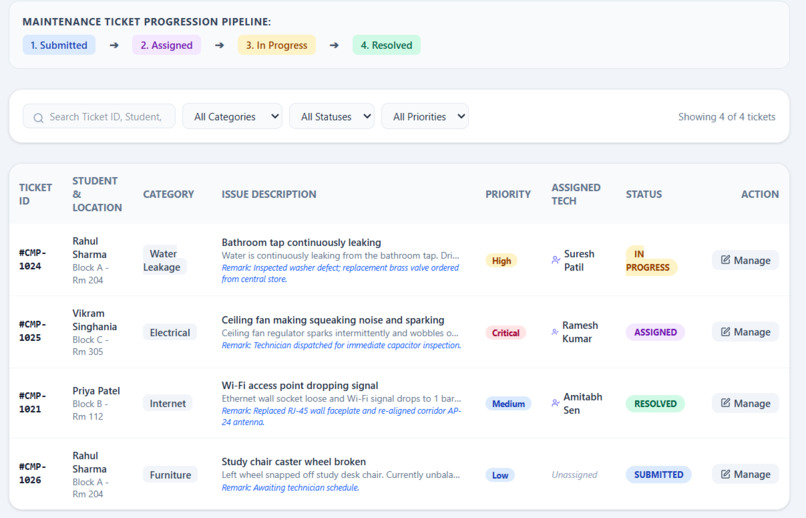Click the Assigned Tech column header
Image resolution: width=806 pixels, height=518 pixels.
[x=576, y=194]
